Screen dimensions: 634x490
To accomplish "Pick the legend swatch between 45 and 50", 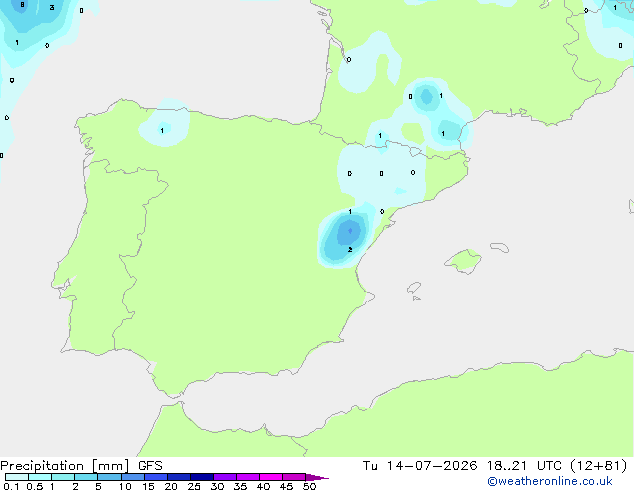I will click(294, 477).
